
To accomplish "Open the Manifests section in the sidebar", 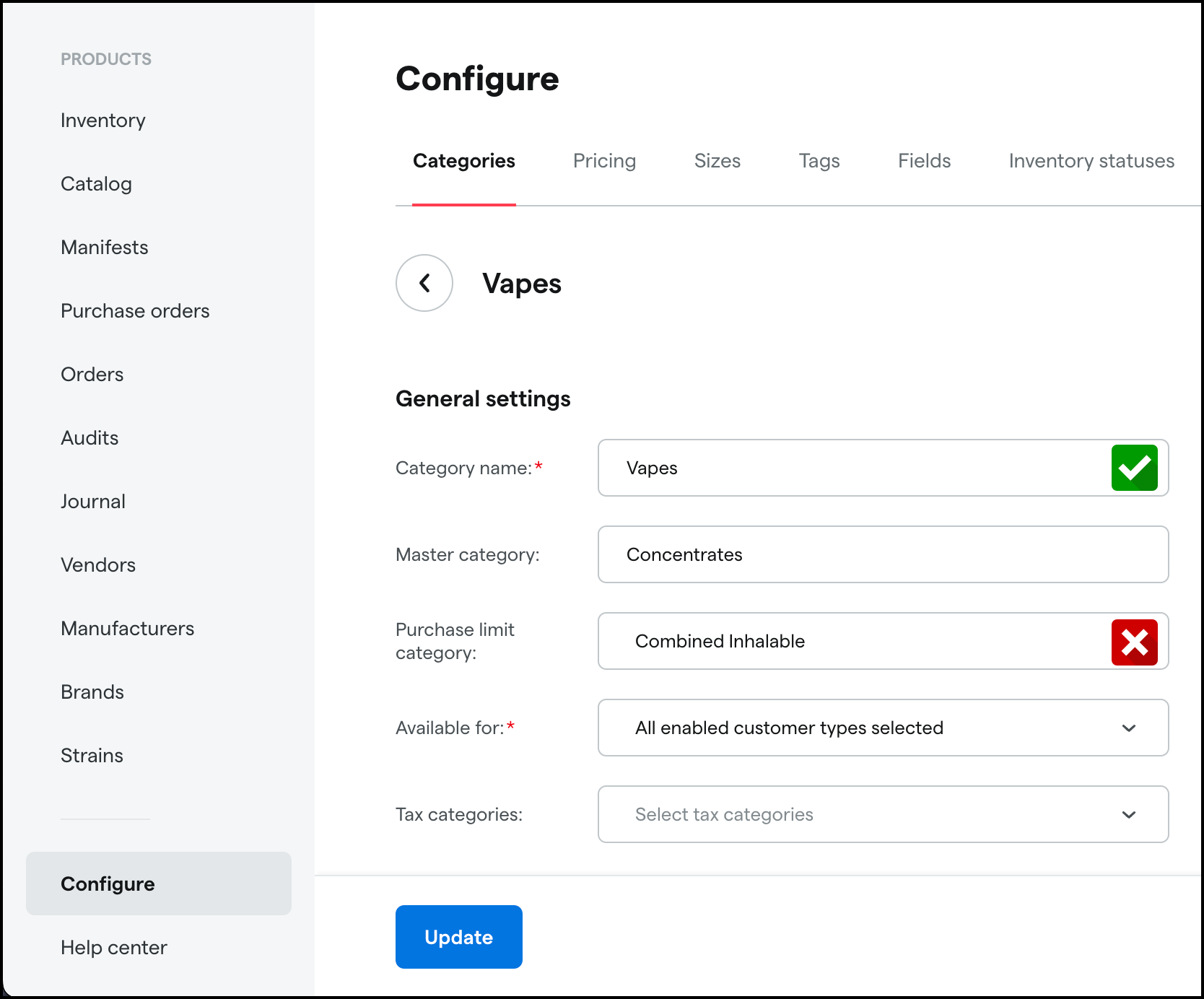I will pos(104,247).
